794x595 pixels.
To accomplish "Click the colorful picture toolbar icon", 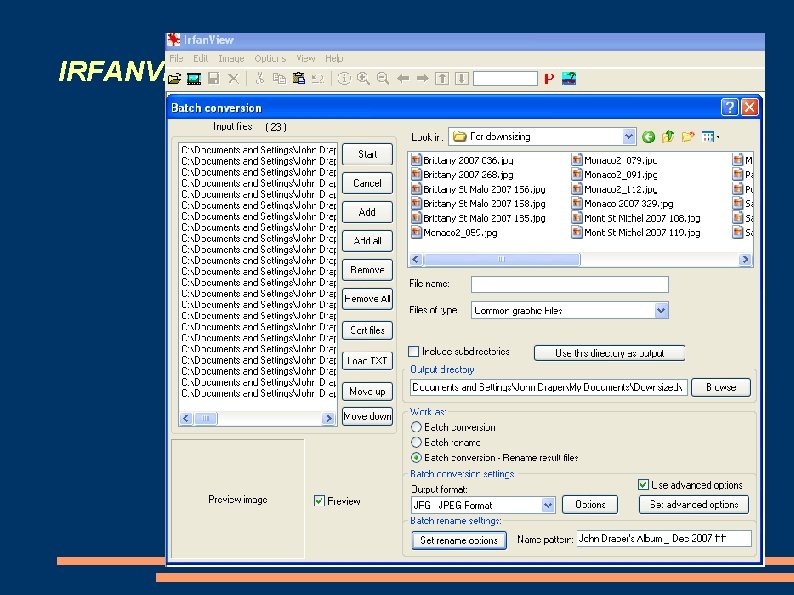I will tap(569, 78).
